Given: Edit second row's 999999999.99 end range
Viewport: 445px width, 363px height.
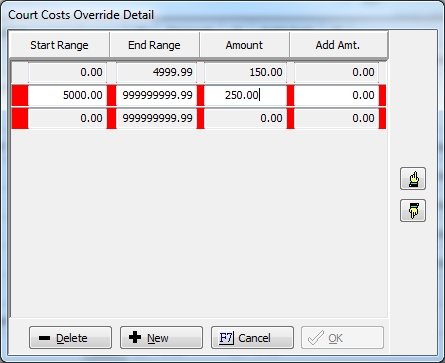Looking at the screenshot, I should [x=156, y=95].
